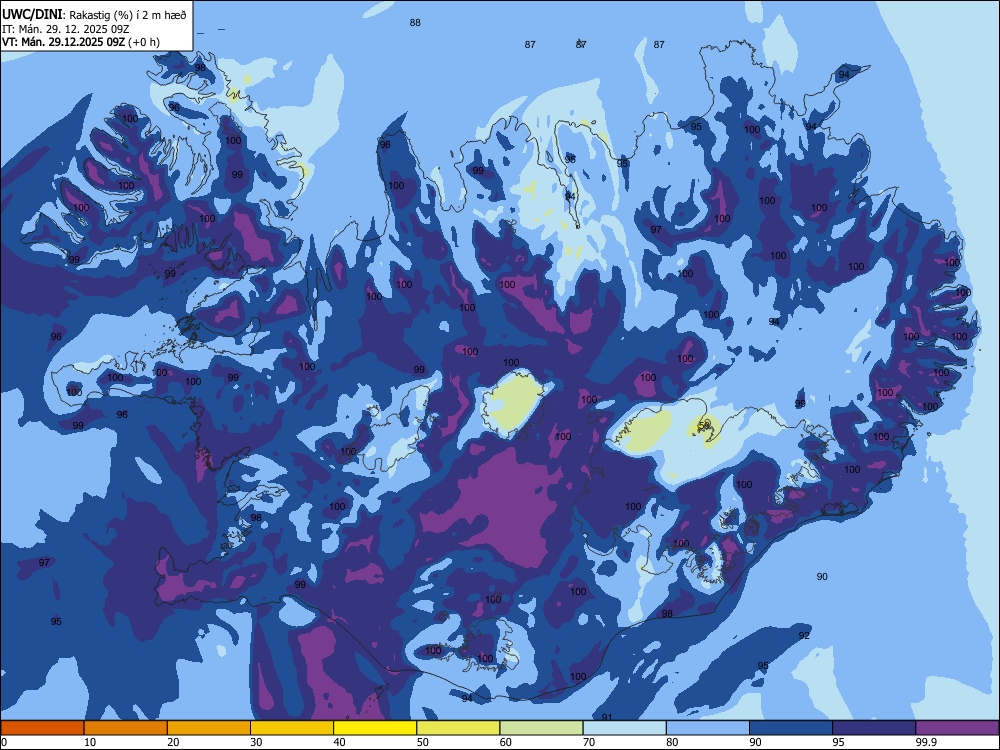Click the '88' humidity value on the map

(415, 22)
